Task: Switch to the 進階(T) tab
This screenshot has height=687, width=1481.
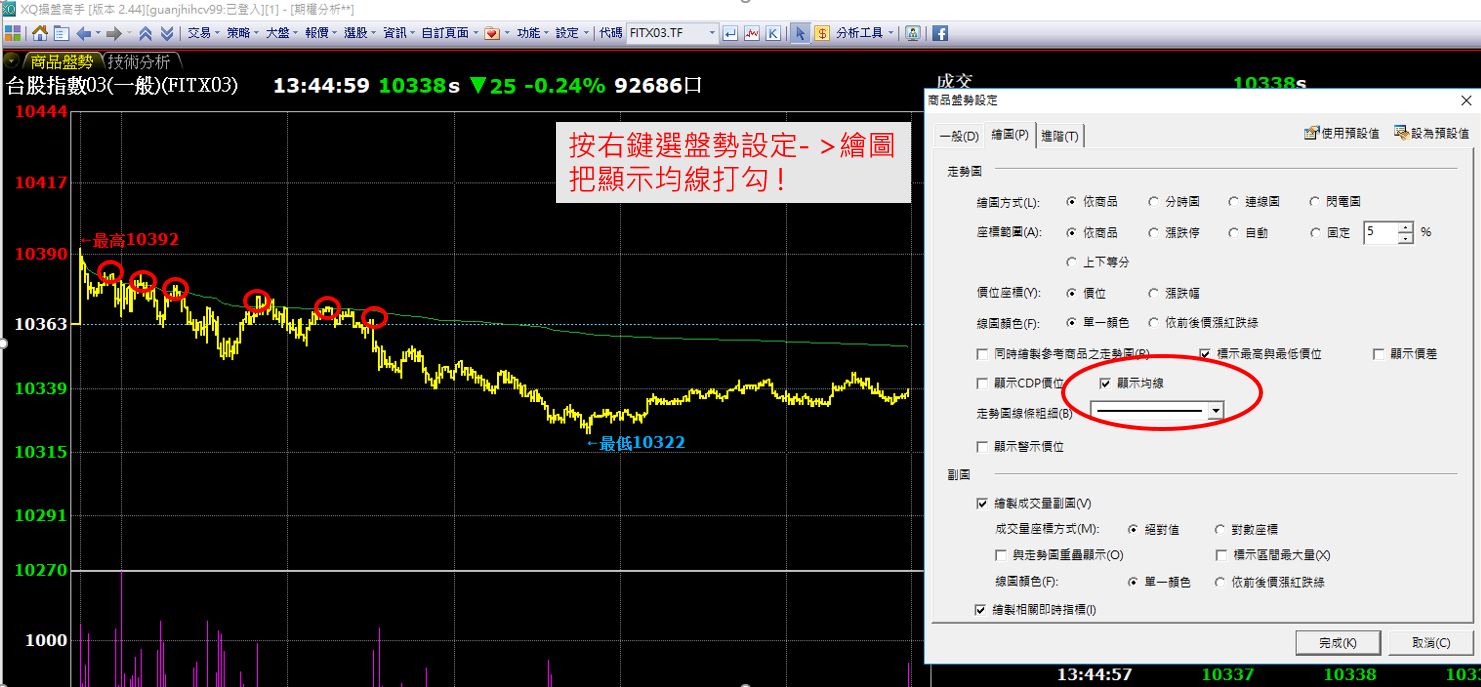Action: point(1060,136)
